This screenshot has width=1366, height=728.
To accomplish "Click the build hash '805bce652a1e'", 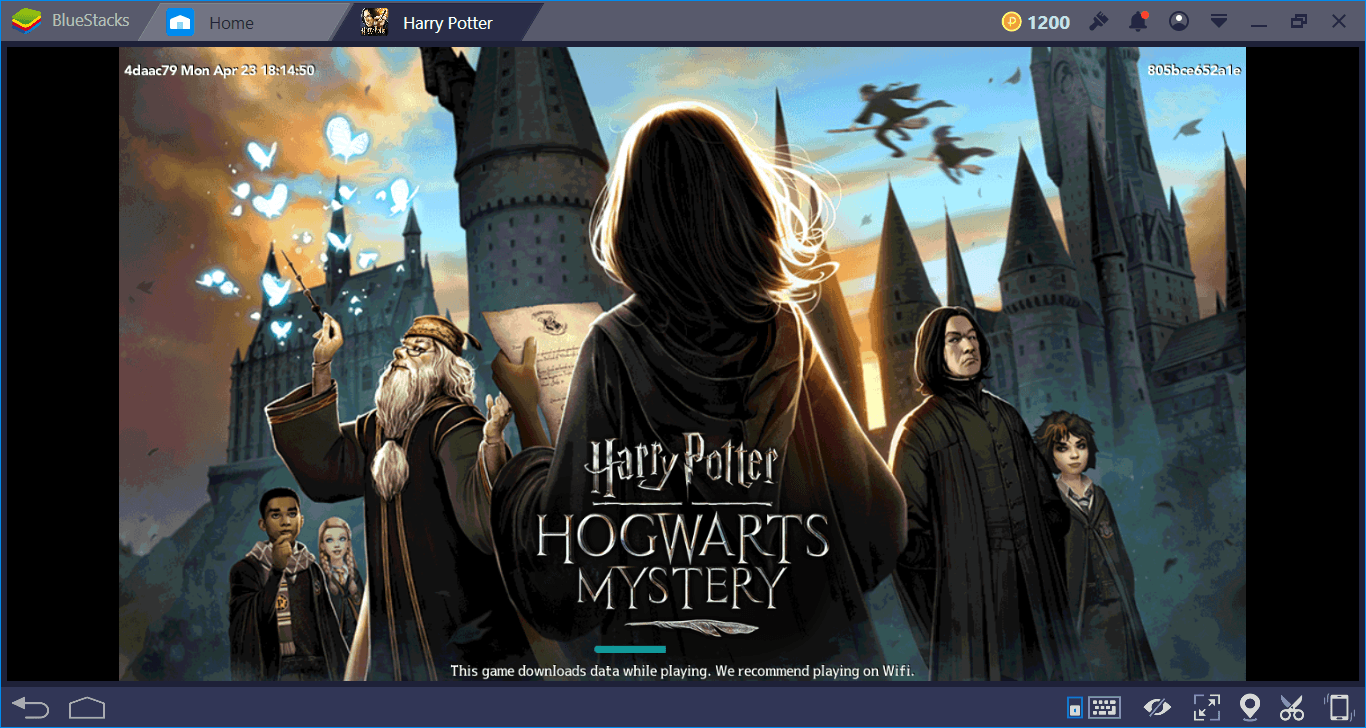I will (1194, 70).
